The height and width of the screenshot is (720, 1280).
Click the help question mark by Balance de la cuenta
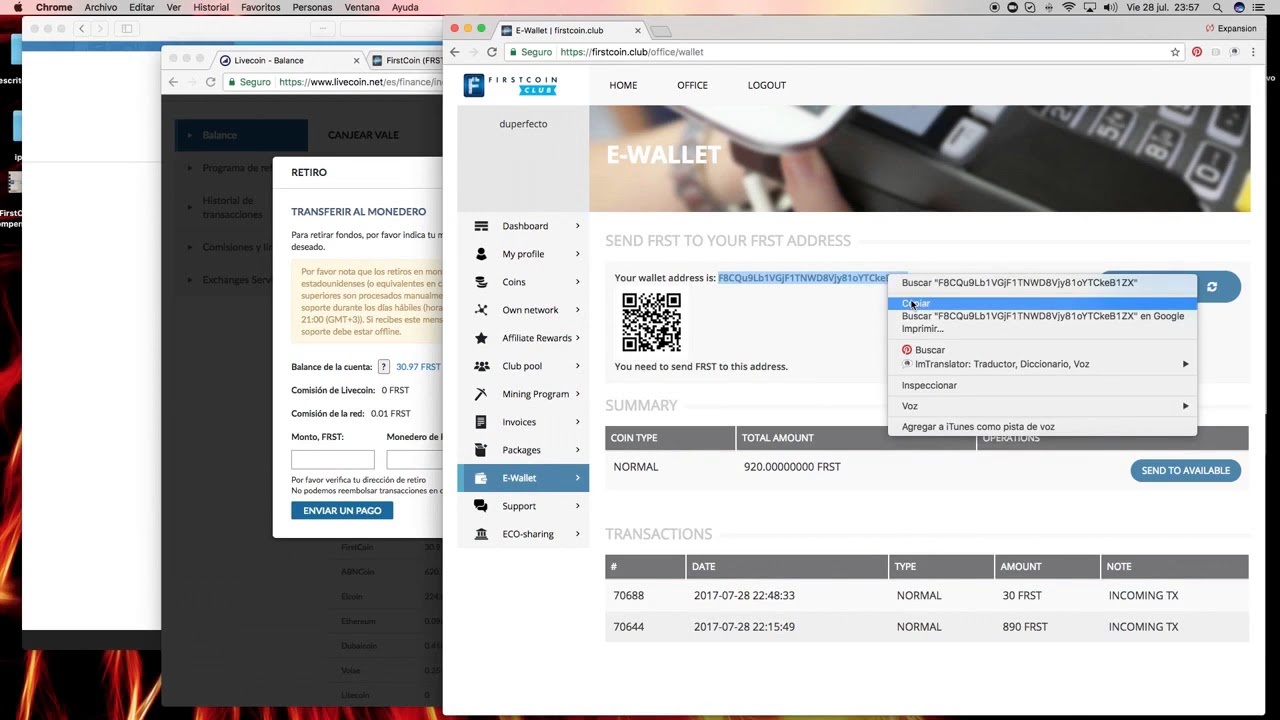(x=383, y=367)
